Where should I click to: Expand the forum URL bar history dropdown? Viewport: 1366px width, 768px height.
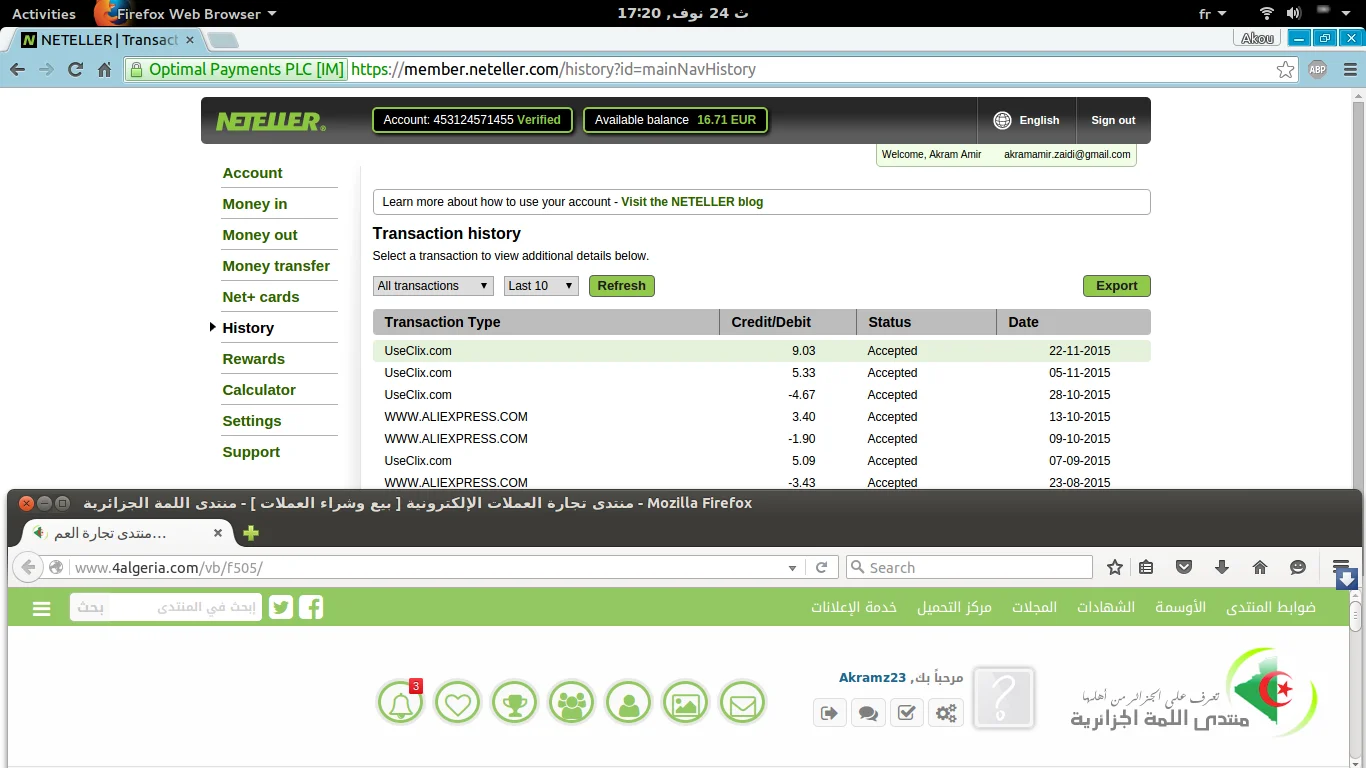pos(793,568)
